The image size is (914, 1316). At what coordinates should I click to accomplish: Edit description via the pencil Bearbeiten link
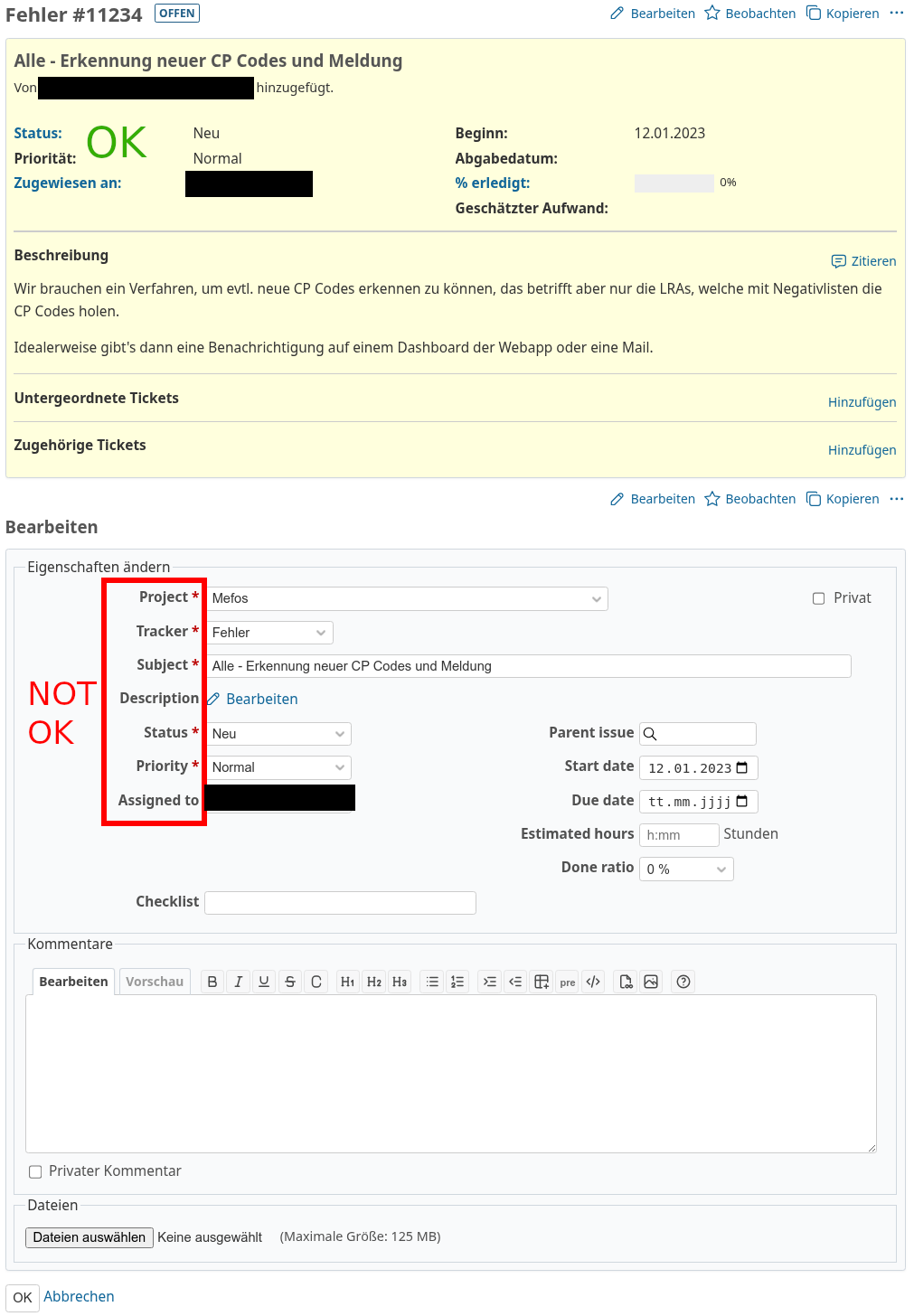252,699
